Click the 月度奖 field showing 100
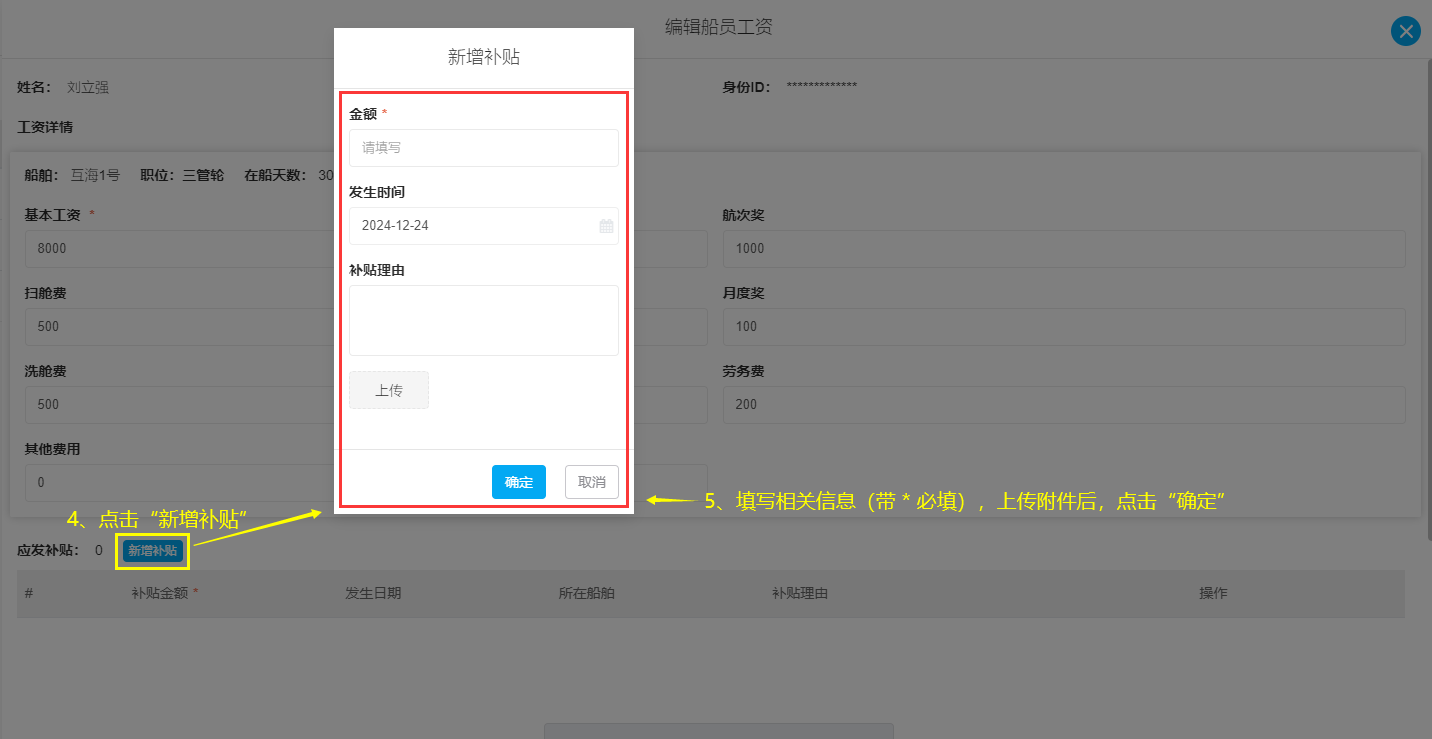This screenshot has height=739, width=1432. (x=1064, y=326)
